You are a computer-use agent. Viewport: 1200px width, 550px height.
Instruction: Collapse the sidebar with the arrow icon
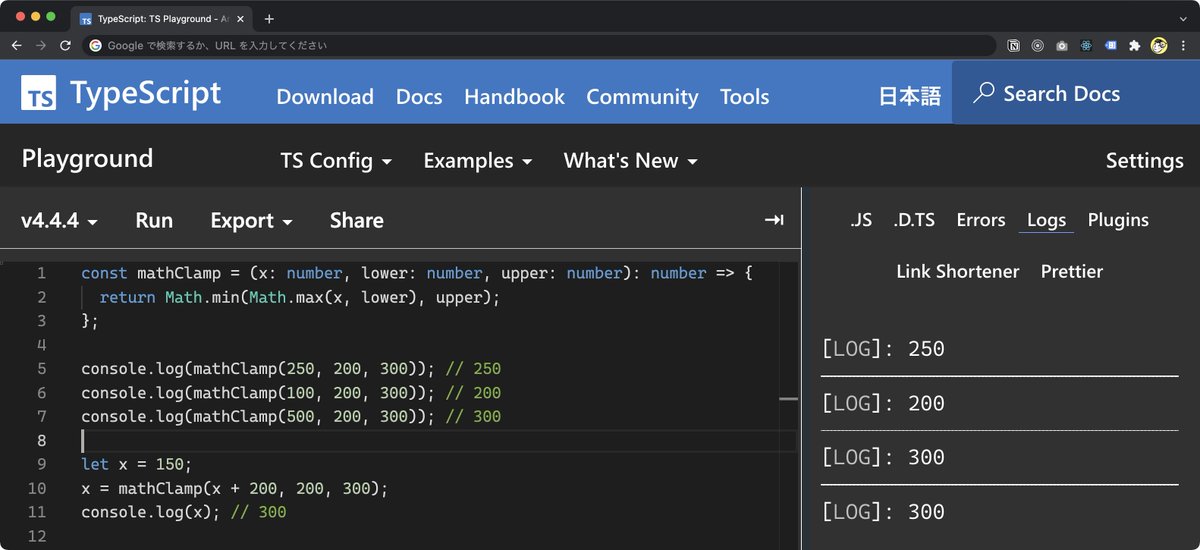774,220
